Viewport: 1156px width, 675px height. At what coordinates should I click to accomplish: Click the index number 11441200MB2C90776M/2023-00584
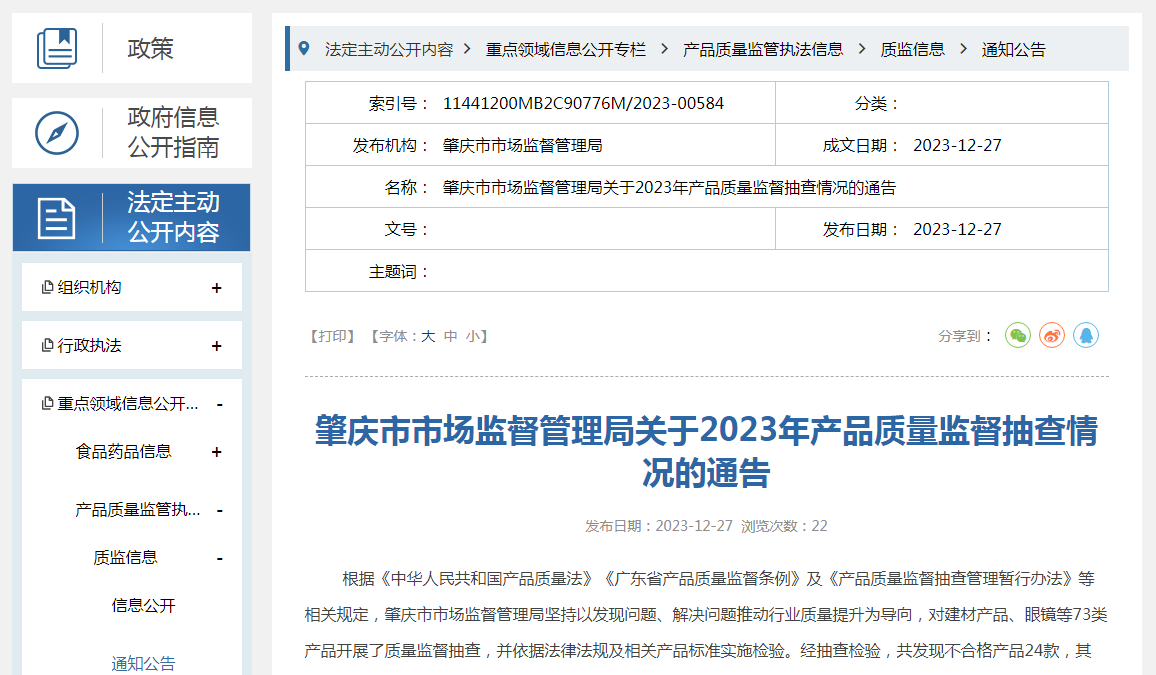tap(583, 103)
